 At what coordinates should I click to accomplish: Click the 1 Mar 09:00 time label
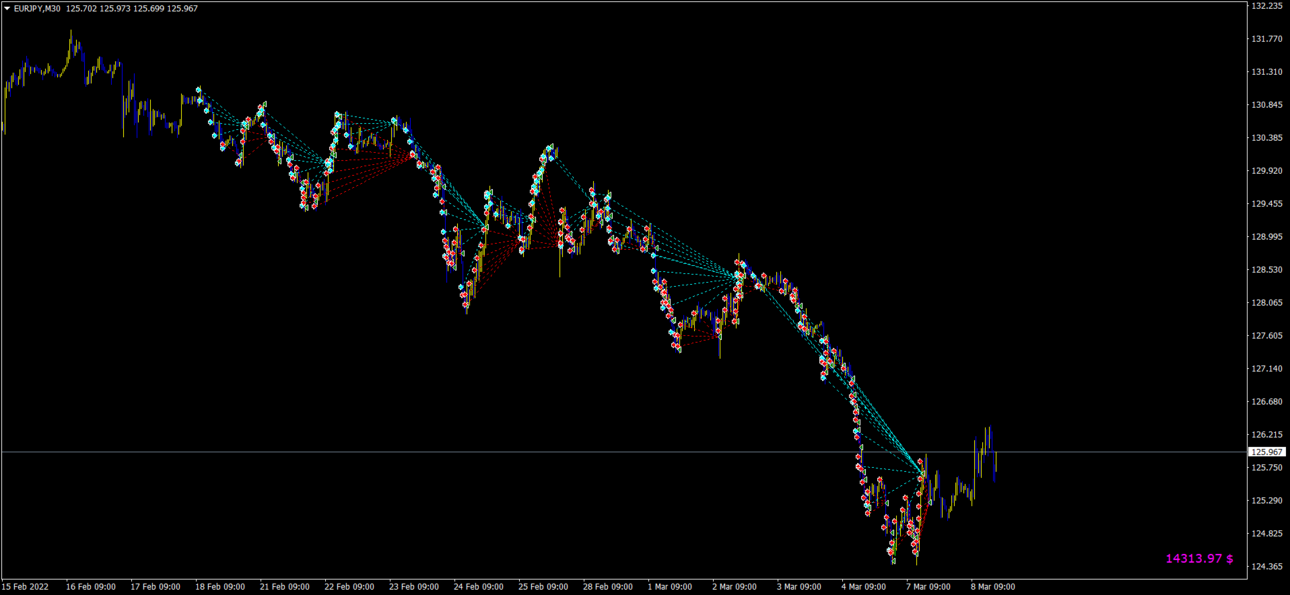[671, 587]
